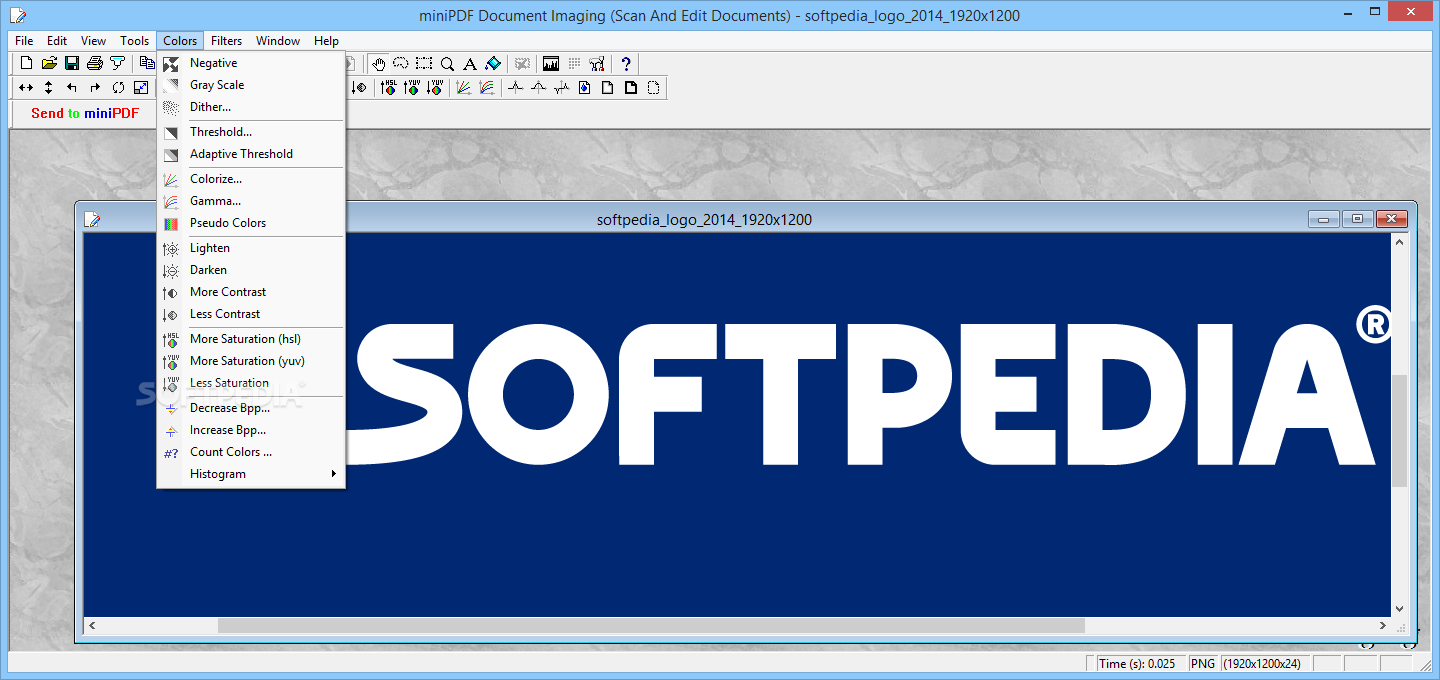Choose Count Colors ... menu entry
This screenshot has height=680, width=1440.
(x=251, y=452)
